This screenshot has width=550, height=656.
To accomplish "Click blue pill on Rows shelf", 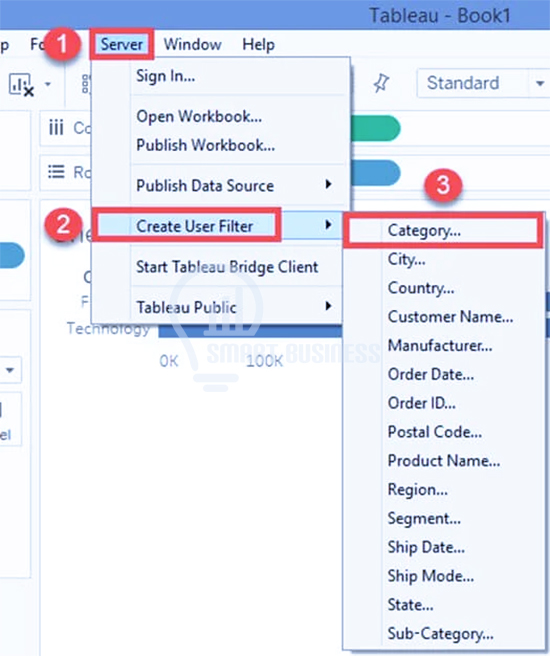I will tap(375, 172).
